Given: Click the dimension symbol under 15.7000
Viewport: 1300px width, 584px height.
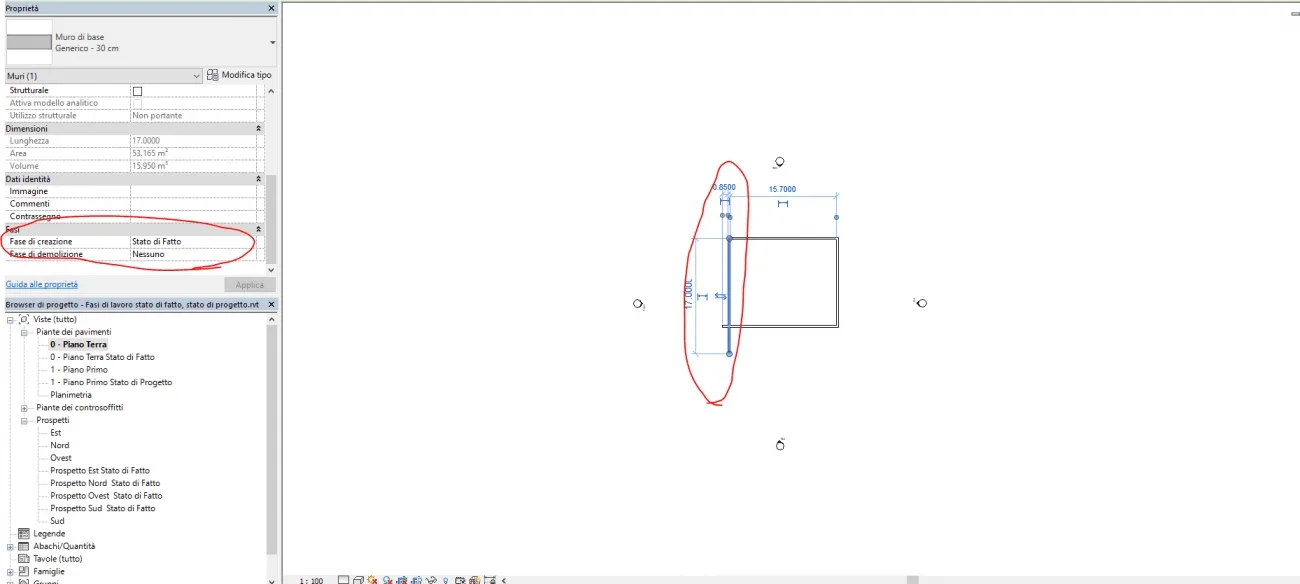Looking at the screenshot, I should click(x=782, y=203).
